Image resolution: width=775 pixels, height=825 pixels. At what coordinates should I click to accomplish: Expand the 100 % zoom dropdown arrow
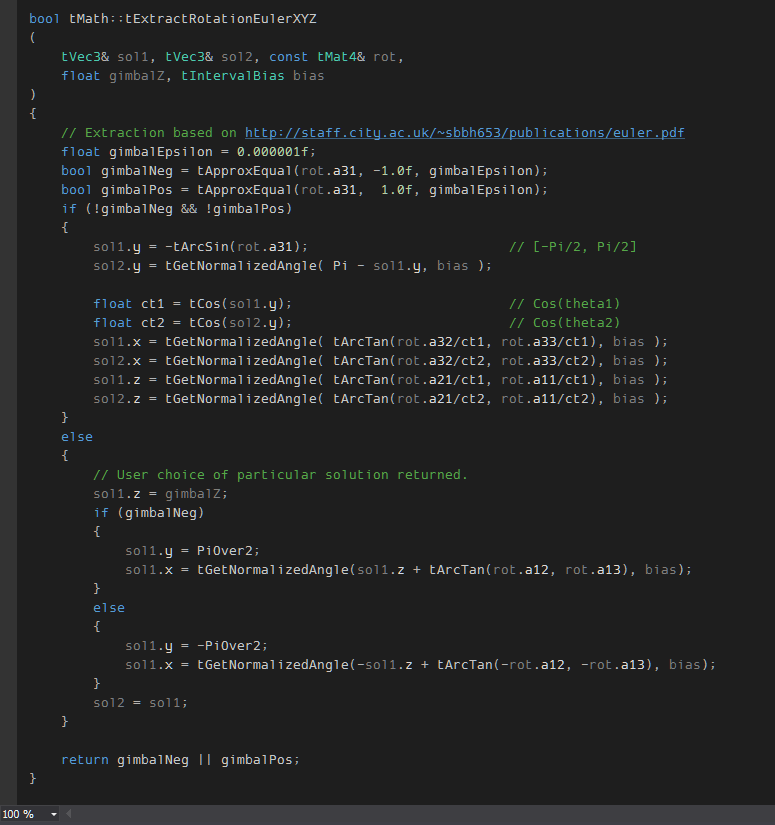(x=53, y=815)
